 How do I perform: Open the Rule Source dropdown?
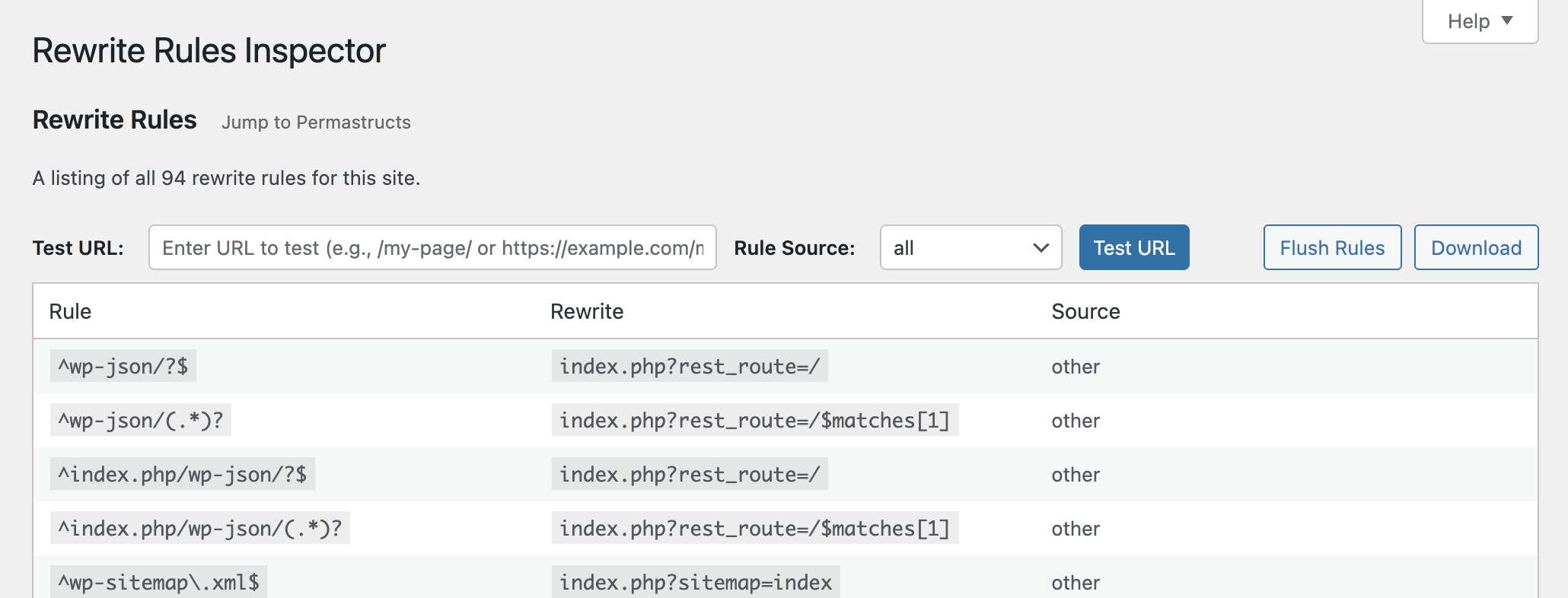pyautogui.click(x=970, y=248)
